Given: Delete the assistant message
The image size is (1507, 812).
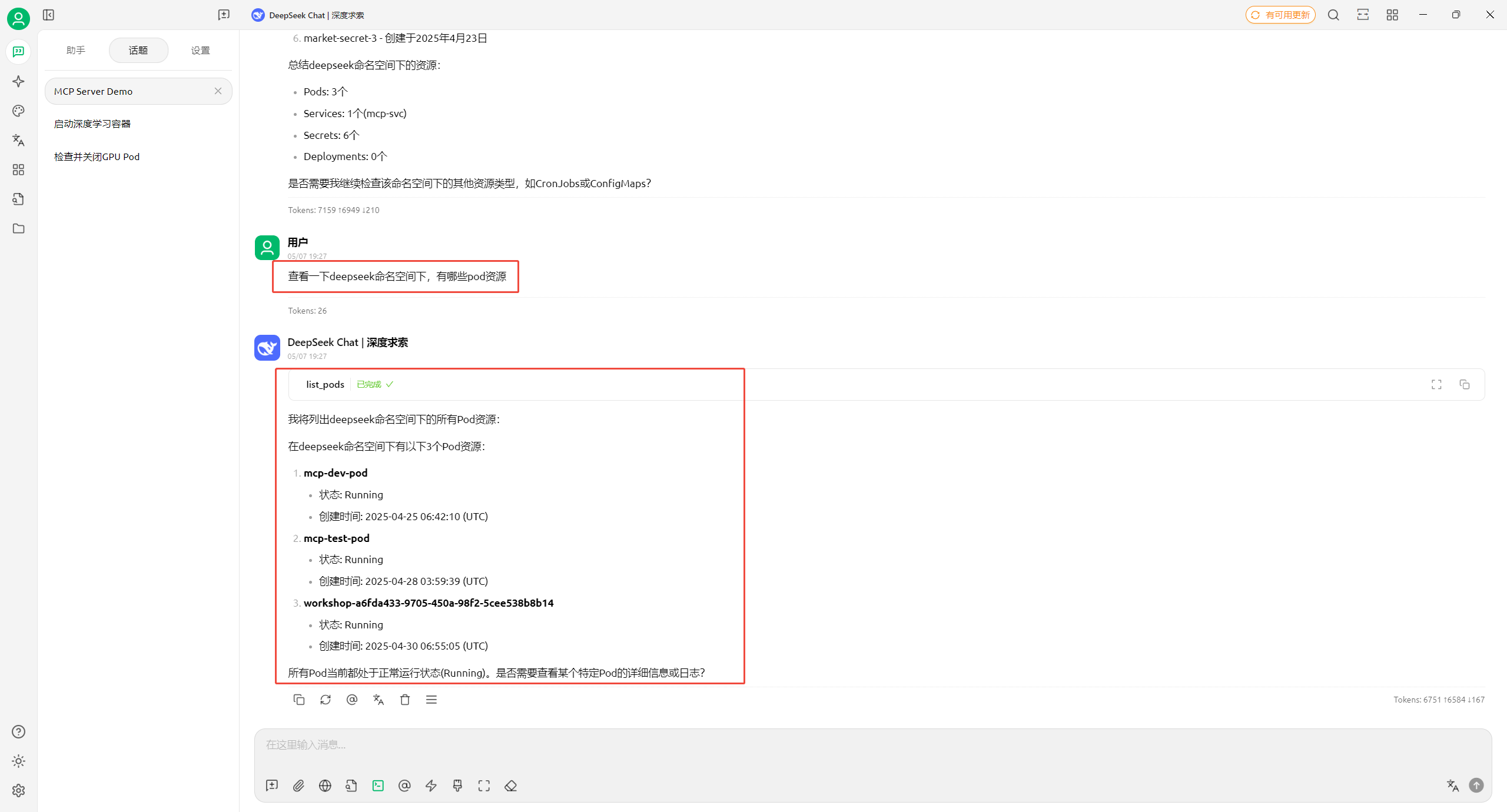Looking at the screenshot, I should point(405,700).
